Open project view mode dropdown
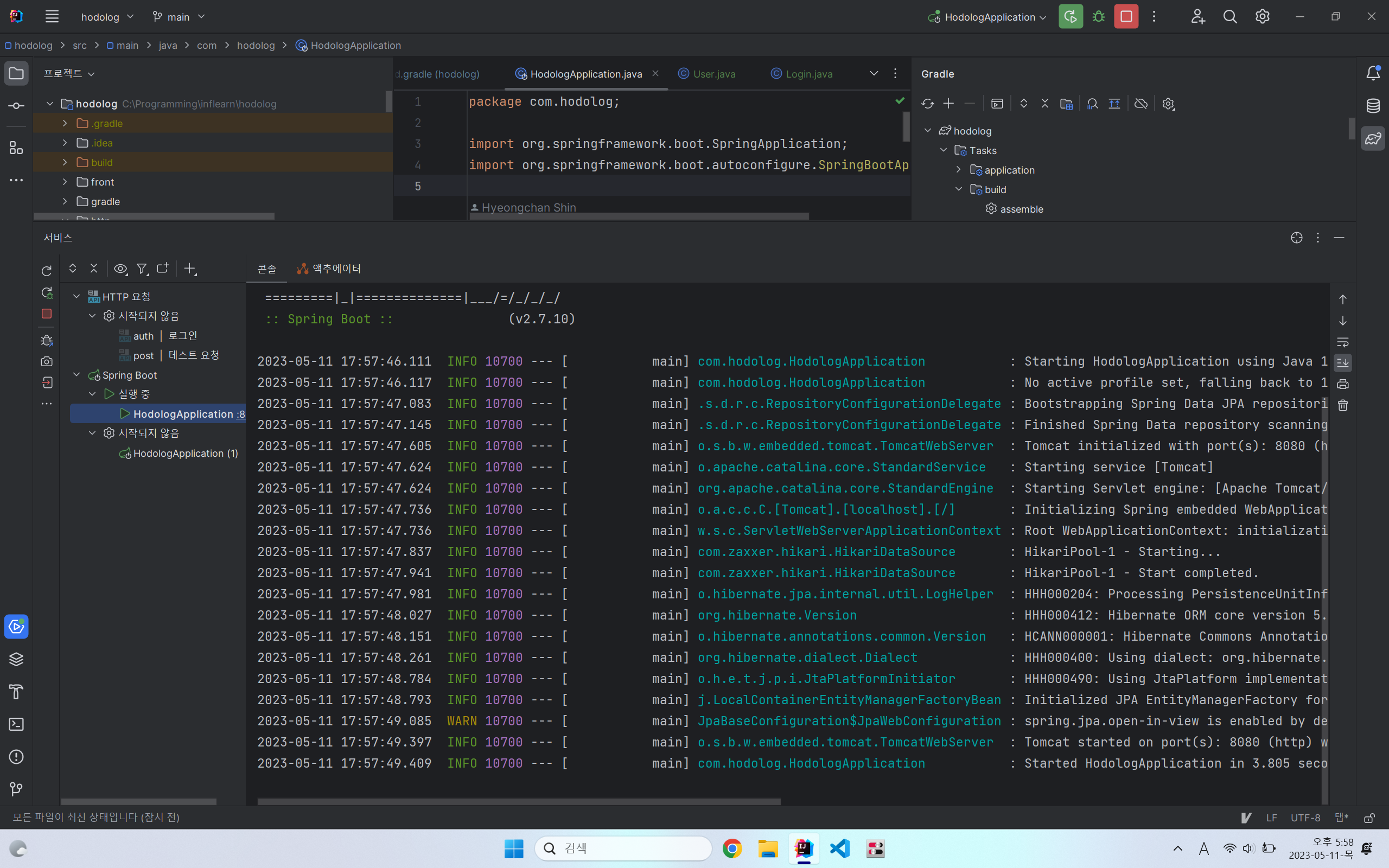 point(69,73)
